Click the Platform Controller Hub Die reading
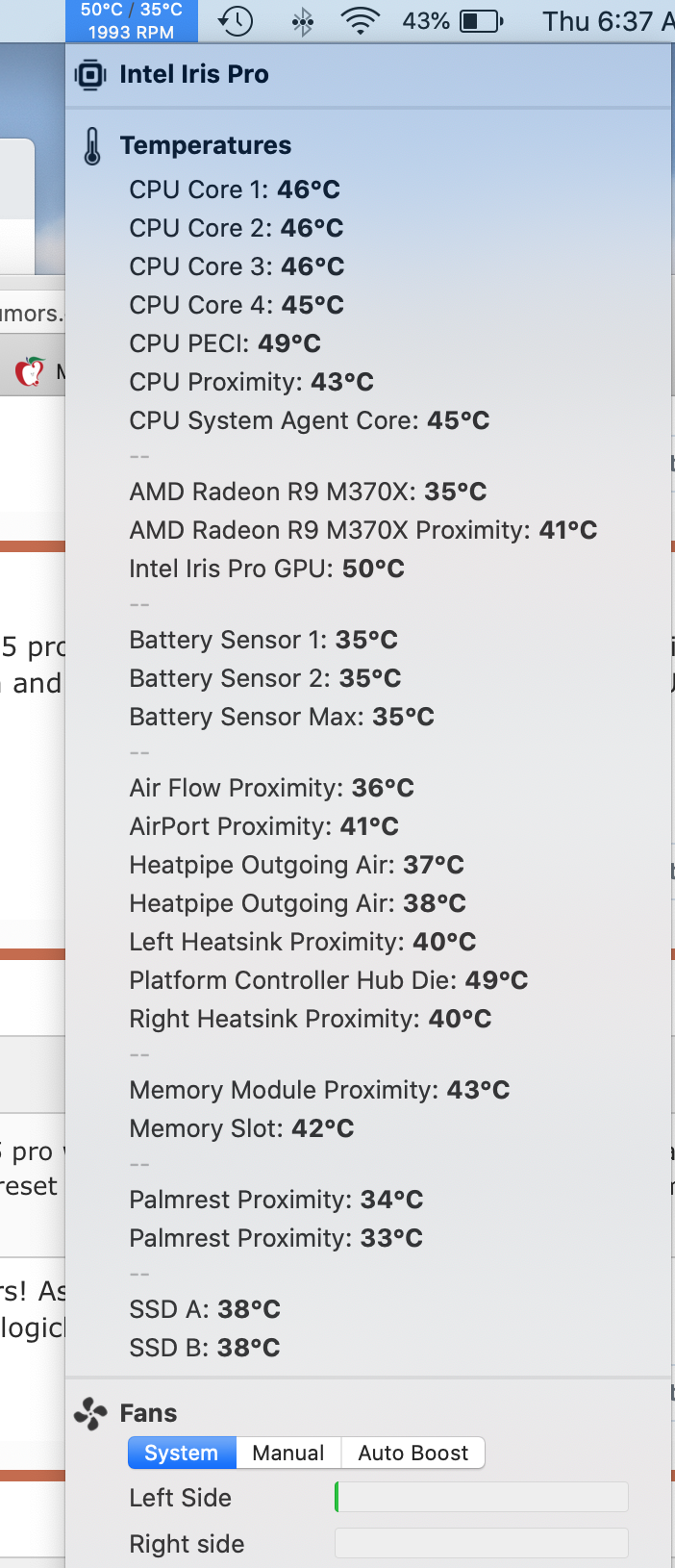The image size is (675, 1568). point(329,980)
